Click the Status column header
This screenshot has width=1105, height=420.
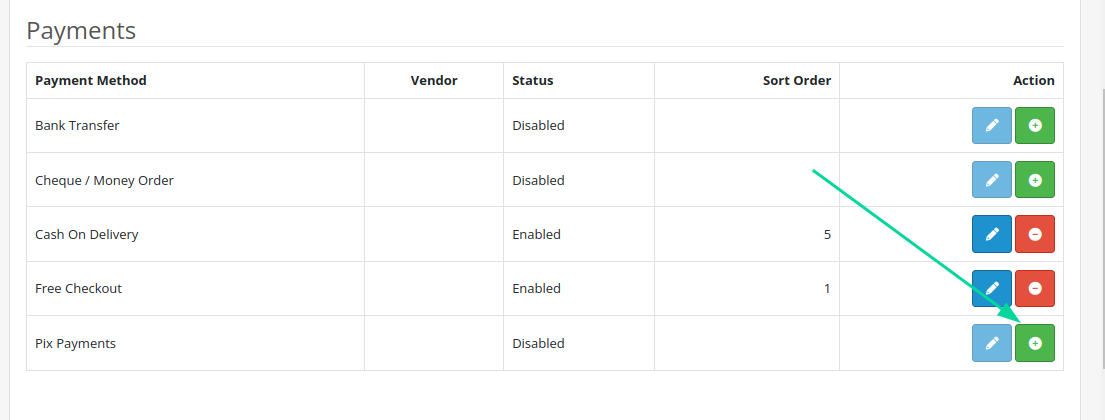pyautogui.click(x=532, y=80)
